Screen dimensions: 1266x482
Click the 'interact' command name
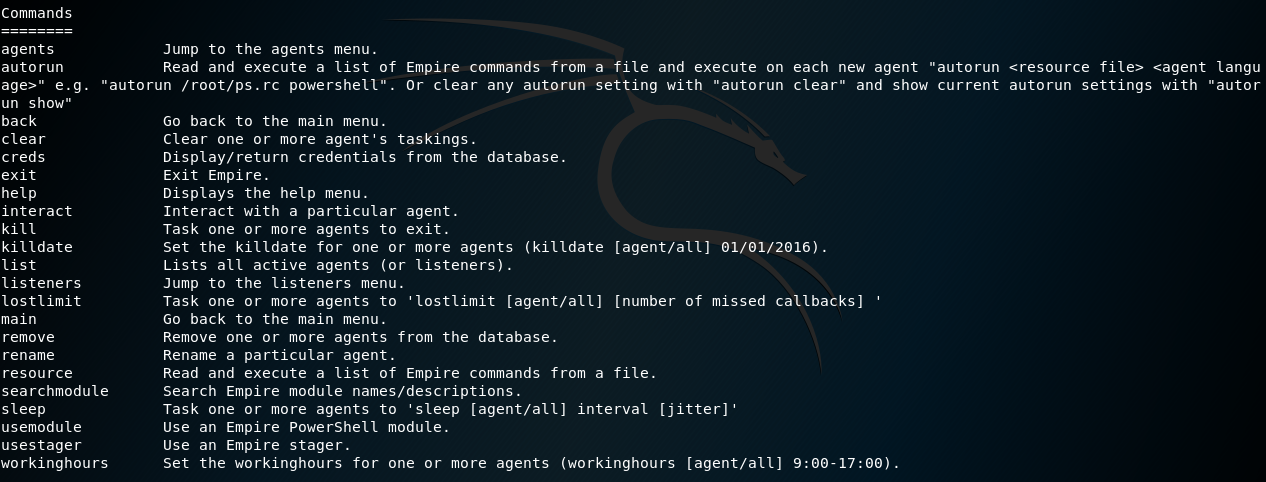(x=36, y=211)
